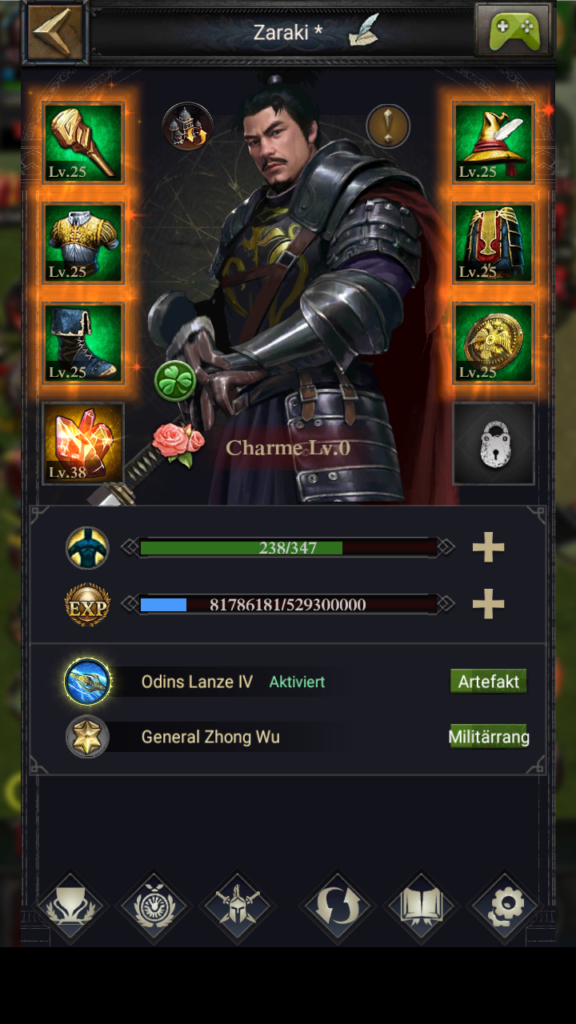
Task: Open the golden chest armor slot
Action: [83, 243]
